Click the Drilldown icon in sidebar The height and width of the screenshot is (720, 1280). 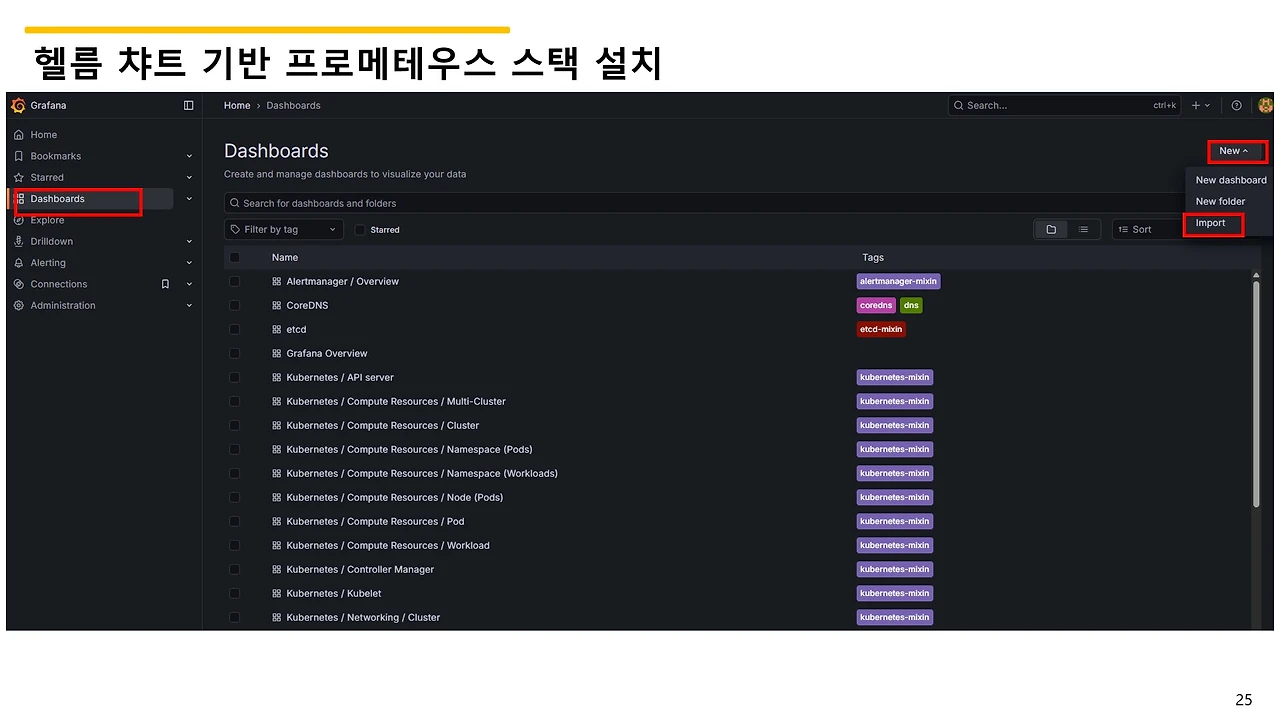19,241
